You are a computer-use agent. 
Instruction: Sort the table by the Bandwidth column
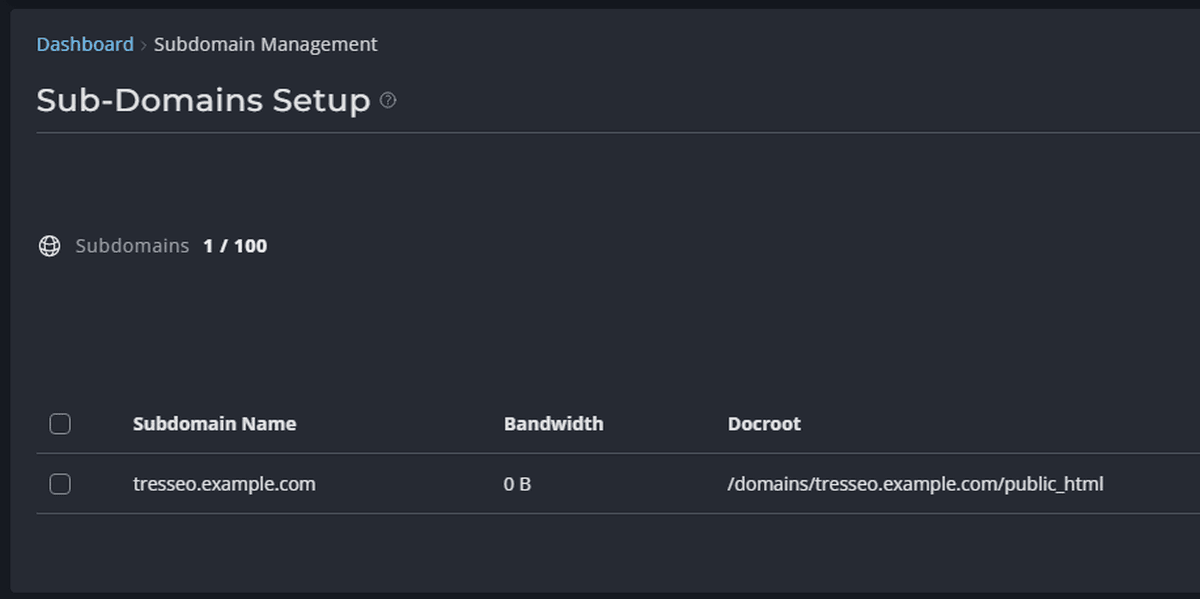coord(552,423)
